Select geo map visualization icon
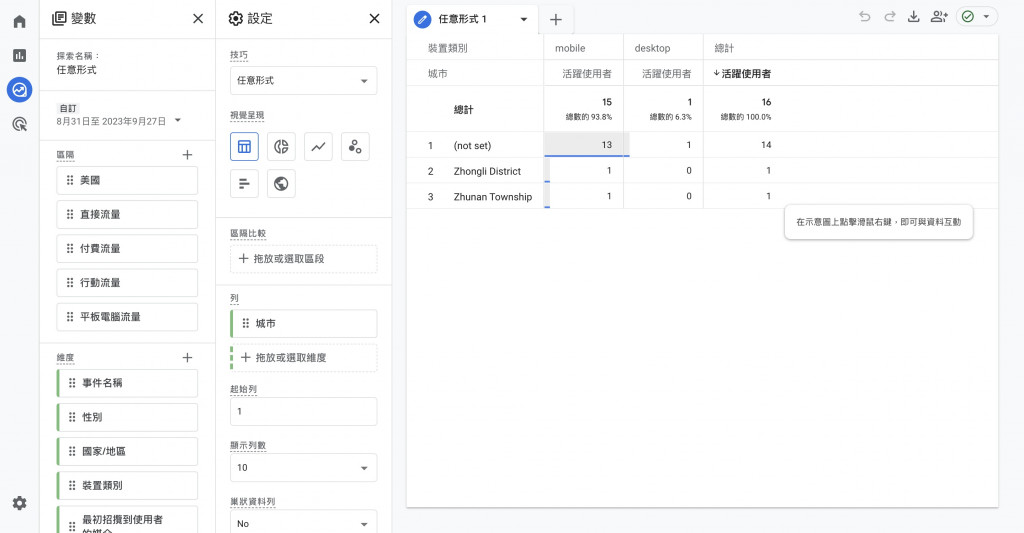 [281, 184]
